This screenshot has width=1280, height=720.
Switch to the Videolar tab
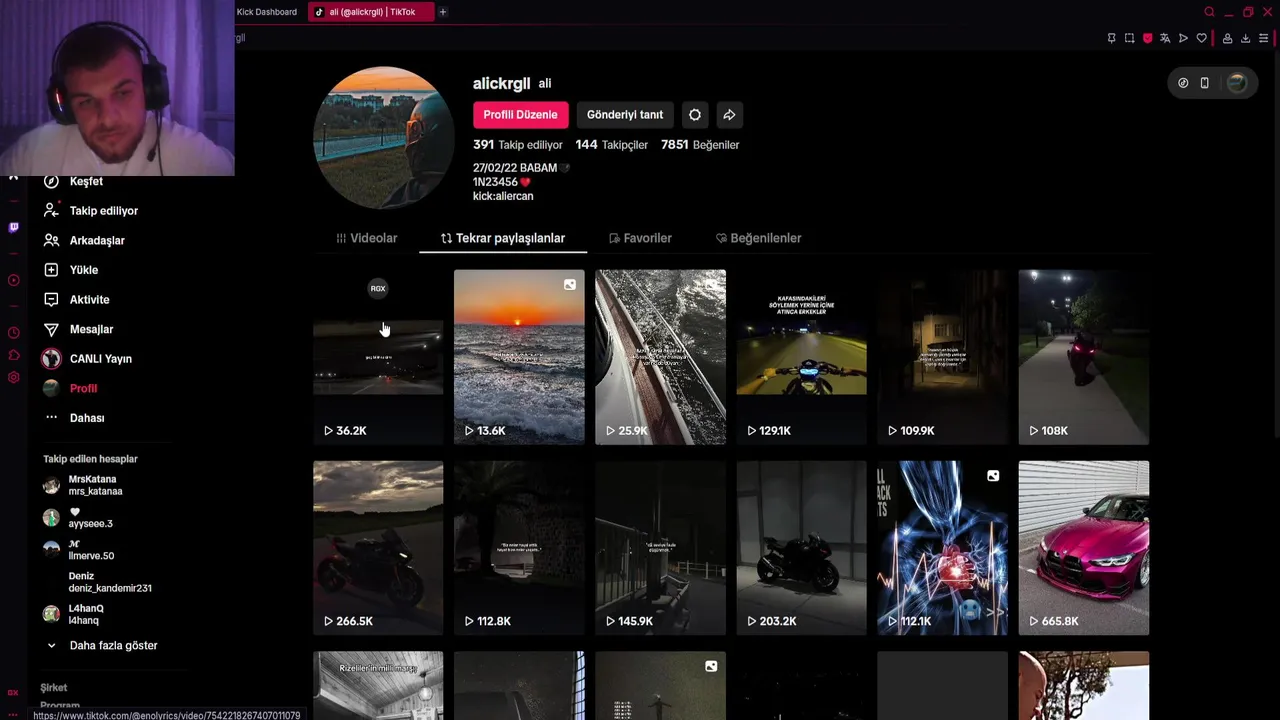click(x=367, y=238)
